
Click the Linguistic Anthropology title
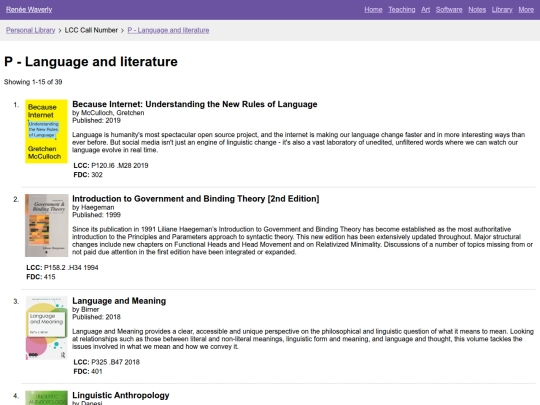click(121, 395)
